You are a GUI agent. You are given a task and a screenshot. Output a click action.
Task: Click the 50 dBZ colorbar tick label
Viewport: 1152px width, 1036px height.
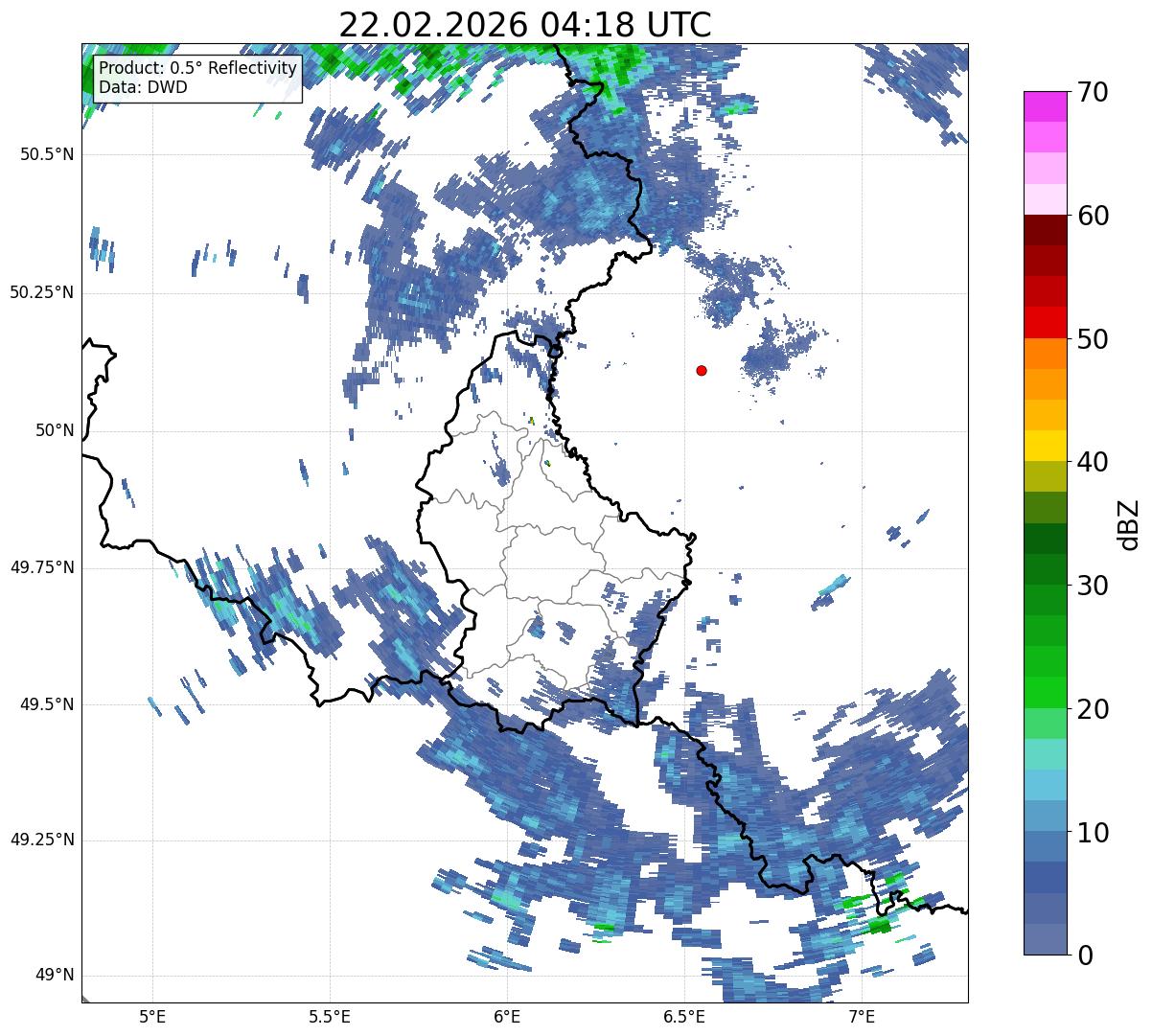coord(1092,339)
